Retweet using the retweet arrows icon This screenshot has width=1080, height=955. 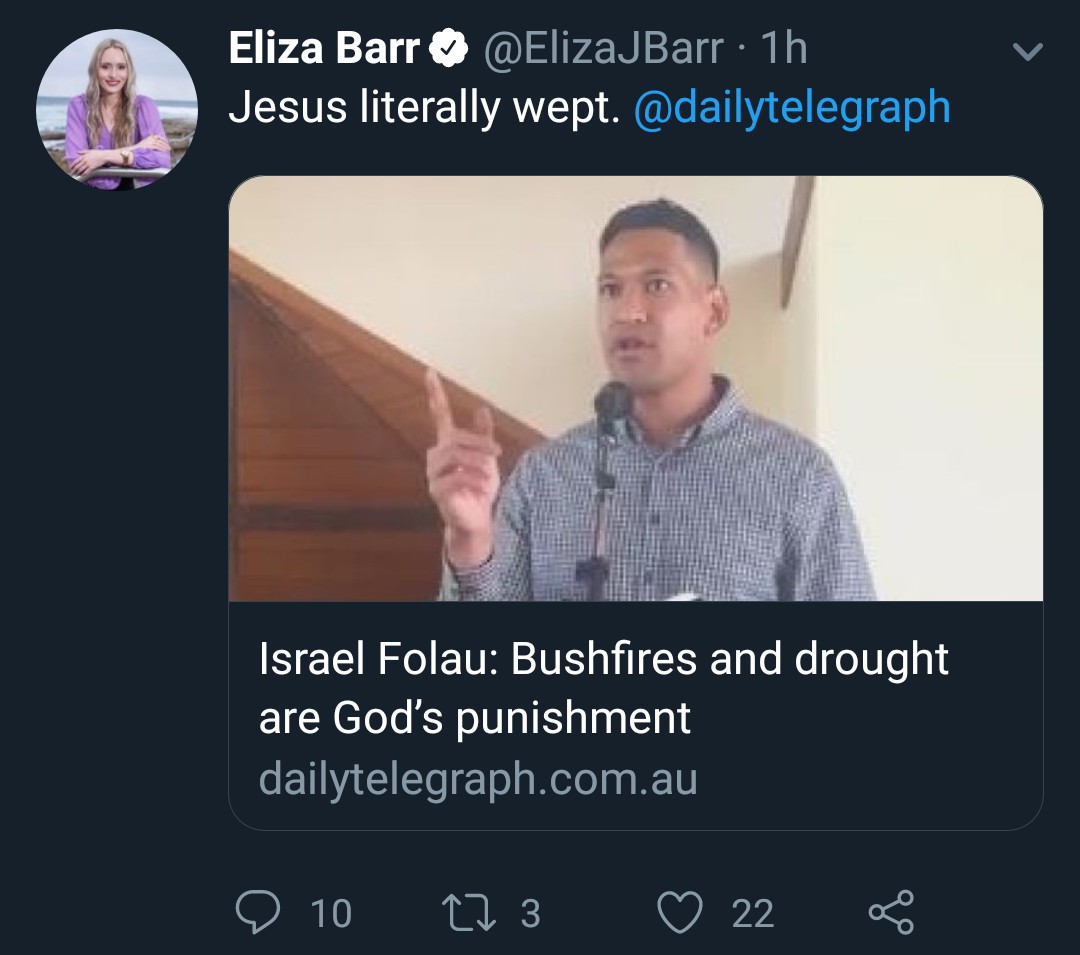coord(468,912)
